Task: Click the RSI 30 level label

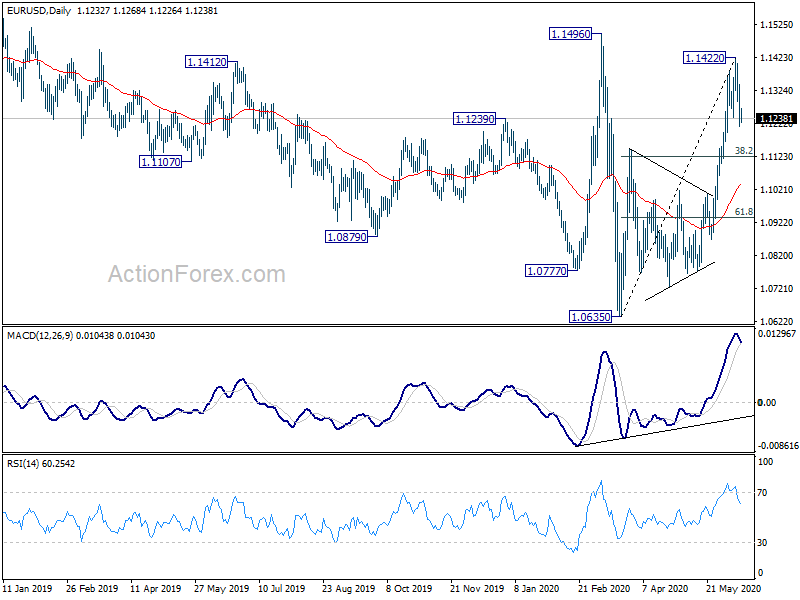Action: pos(762,543)
